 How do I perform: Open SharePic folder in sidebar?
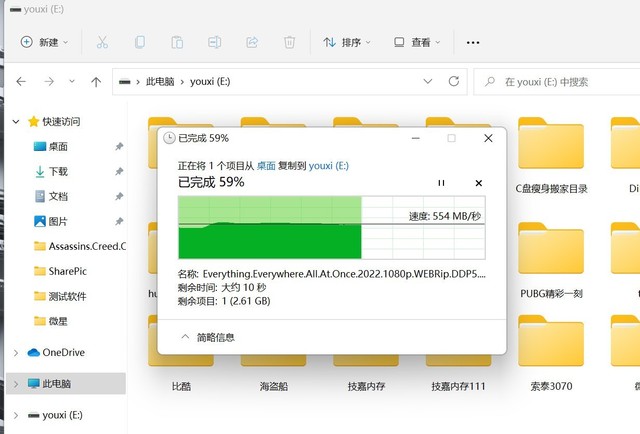[x=60, y=271]
